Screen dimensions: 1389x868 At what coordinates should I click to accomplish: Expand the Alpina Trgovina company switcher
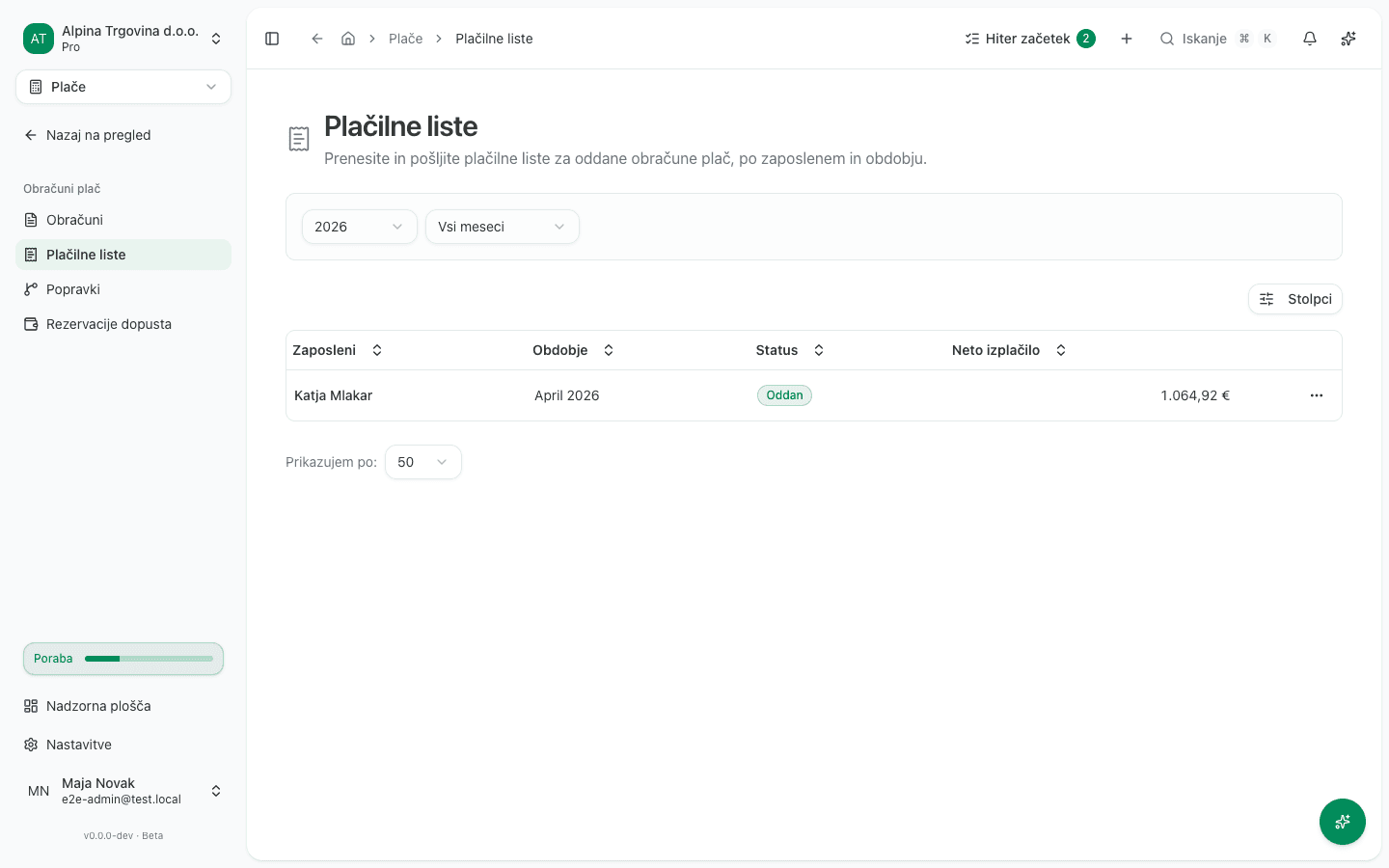[x=123, y=39]
